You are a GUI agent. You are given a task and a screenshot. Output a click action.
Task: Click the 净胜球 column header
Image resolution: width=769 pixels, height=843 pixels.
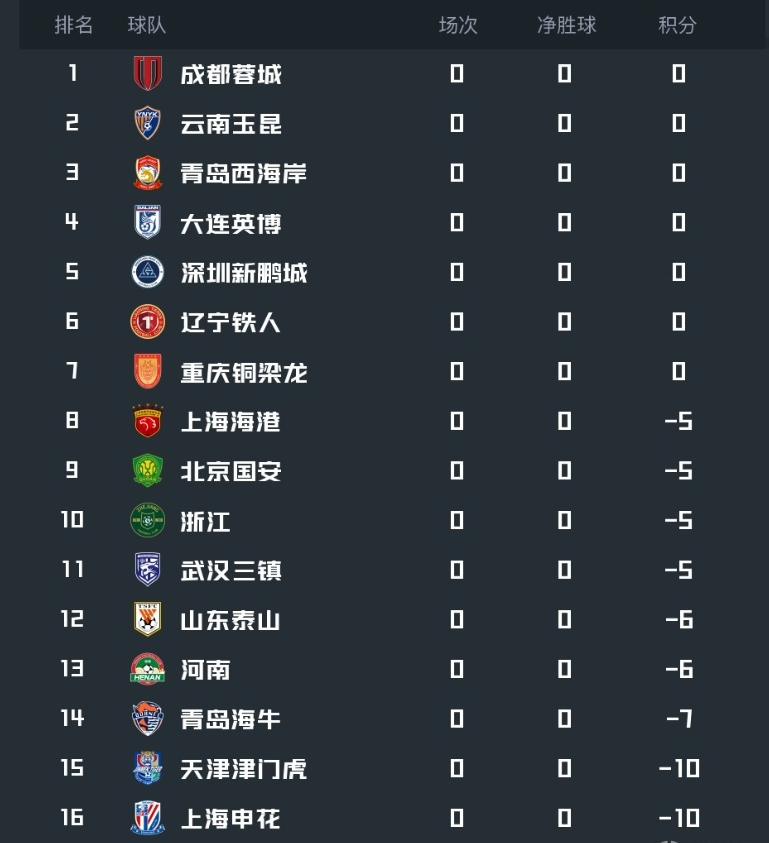click(566, 25)
